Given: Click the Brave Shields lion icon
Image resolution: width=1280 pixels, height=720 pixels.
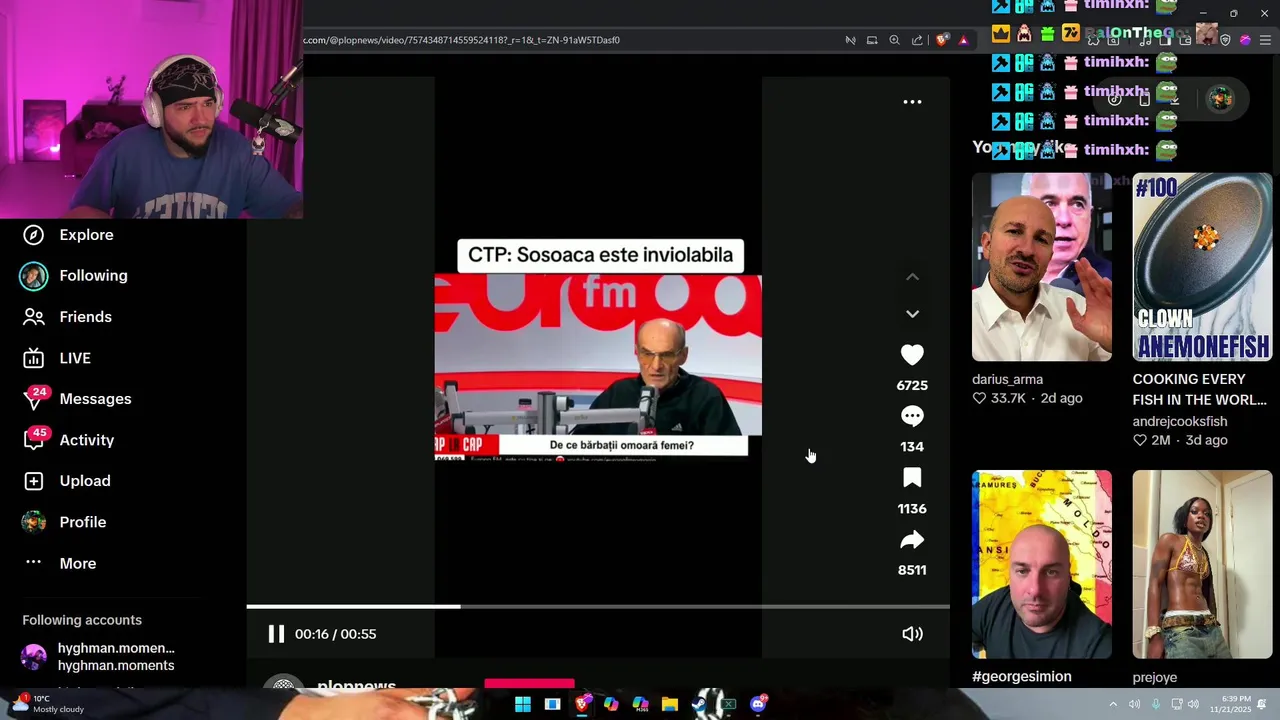Looking at the screenshot, I should (x=942, y=40).
